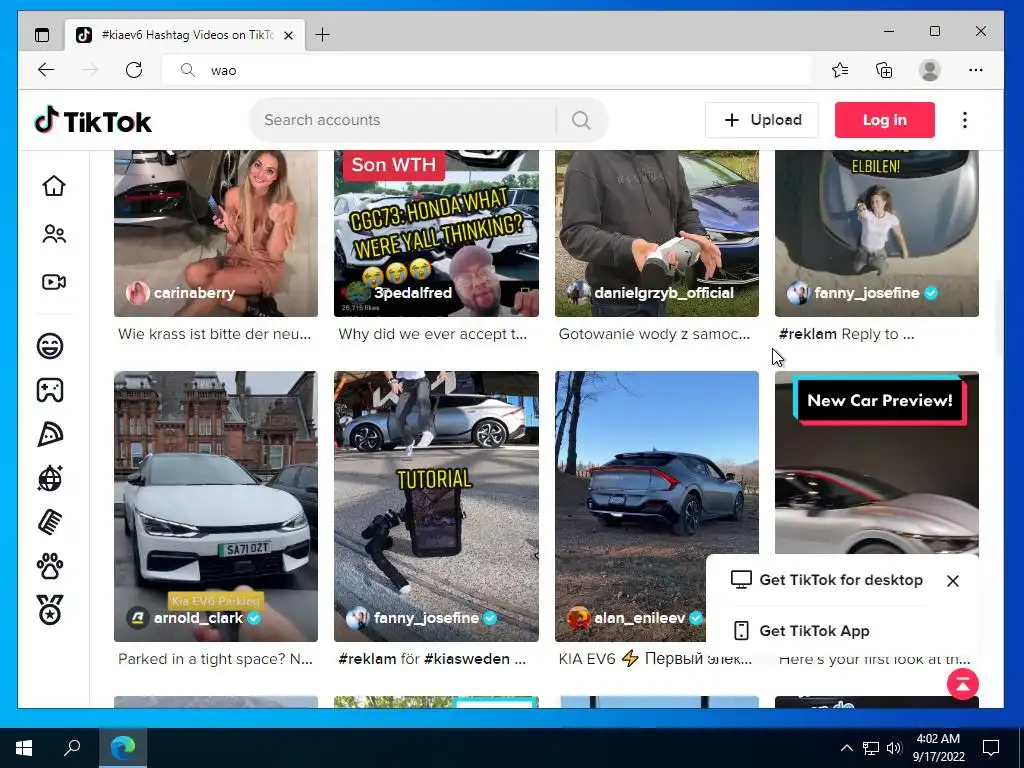Screen dimensions: 1024x768
Task: Open the taskbar volume control
Action: tap(894, 748)
